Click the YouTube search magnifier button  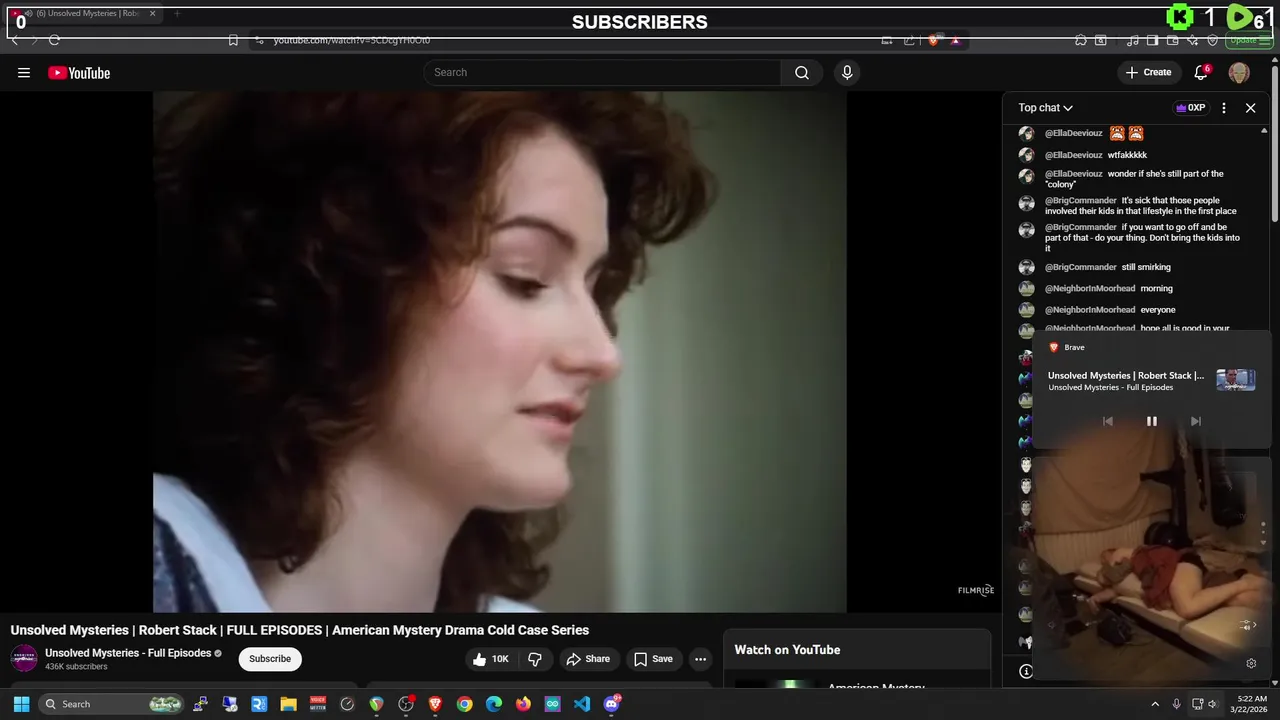802,72
